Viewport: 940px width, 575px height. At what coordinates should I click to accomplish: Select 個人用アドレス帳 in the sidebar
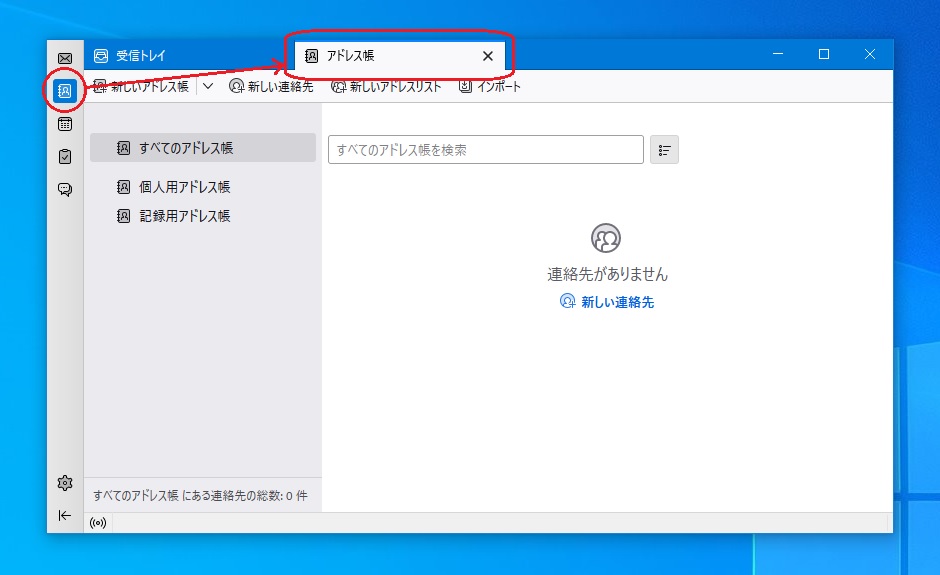pos(185,187)
